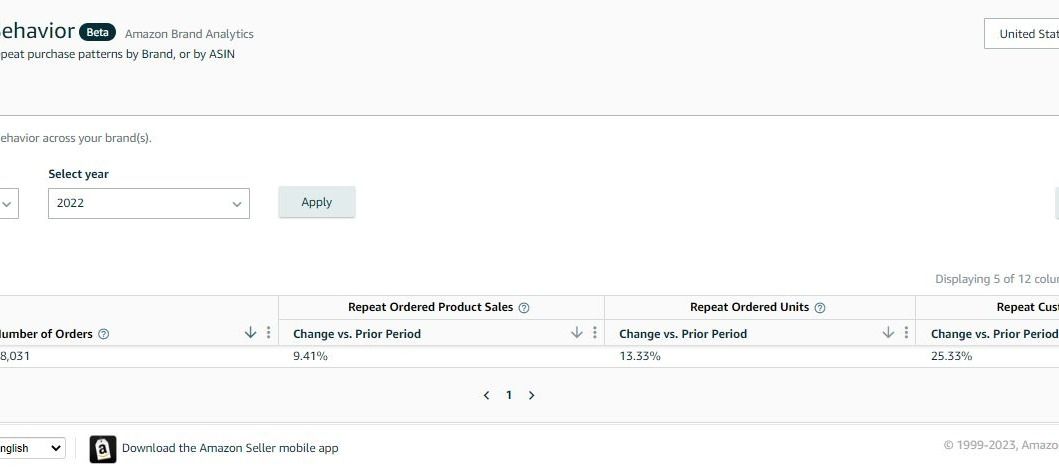Go to the previous table page

486,395
